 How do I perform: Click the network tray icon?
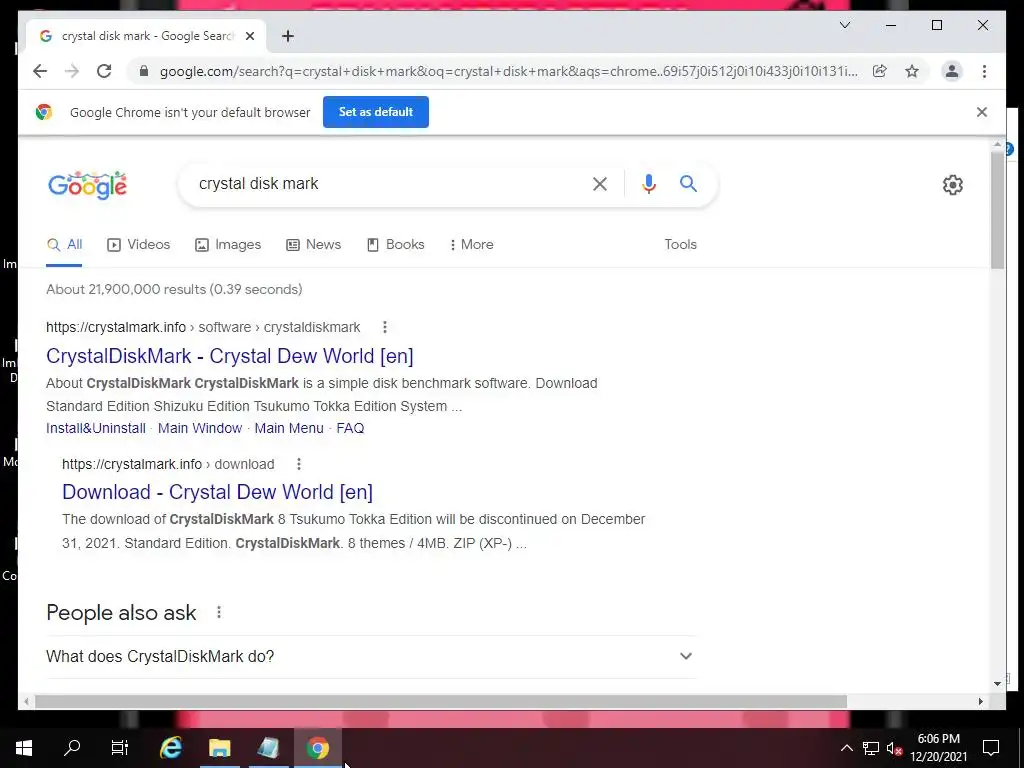point(871,748)
